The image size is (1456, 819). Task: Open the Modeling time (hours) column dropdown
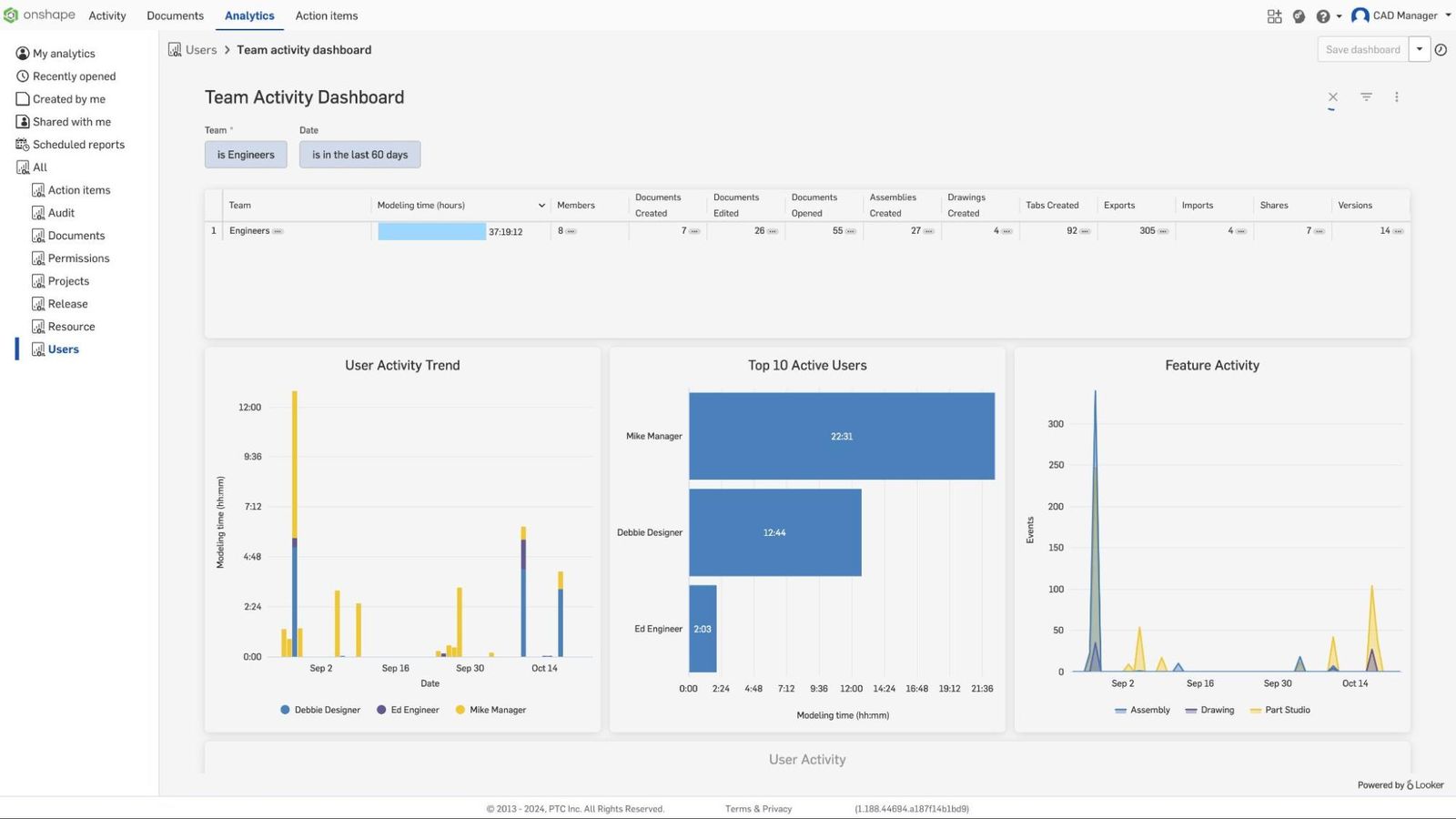click(541, 205)
